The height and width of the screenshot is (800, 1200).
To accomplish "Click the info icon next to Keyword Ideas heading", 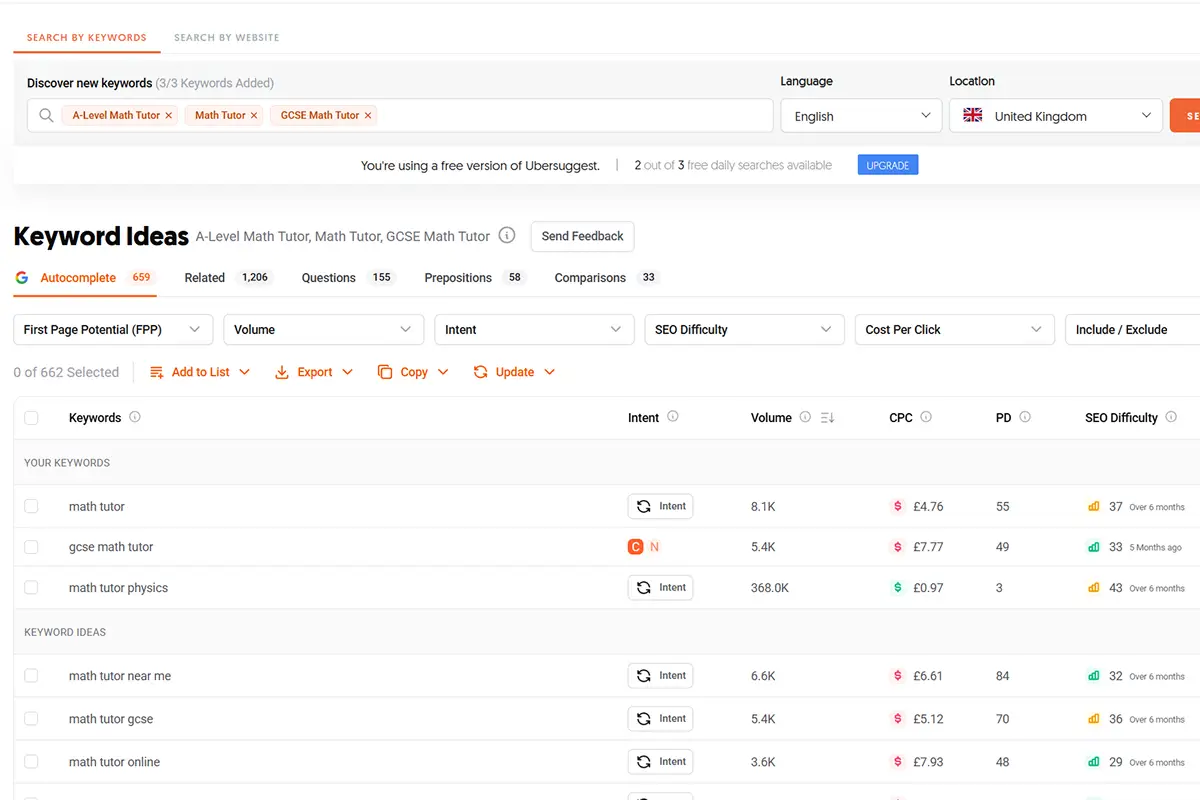I will click(507, 236).
